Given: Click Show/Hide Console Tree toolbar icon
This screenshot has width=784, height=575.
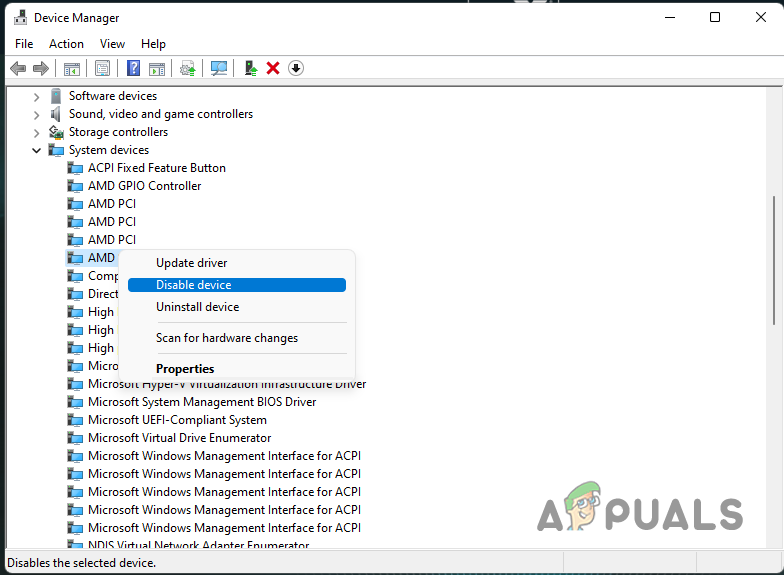Looking at the screenshot, I should pos(72,68).
